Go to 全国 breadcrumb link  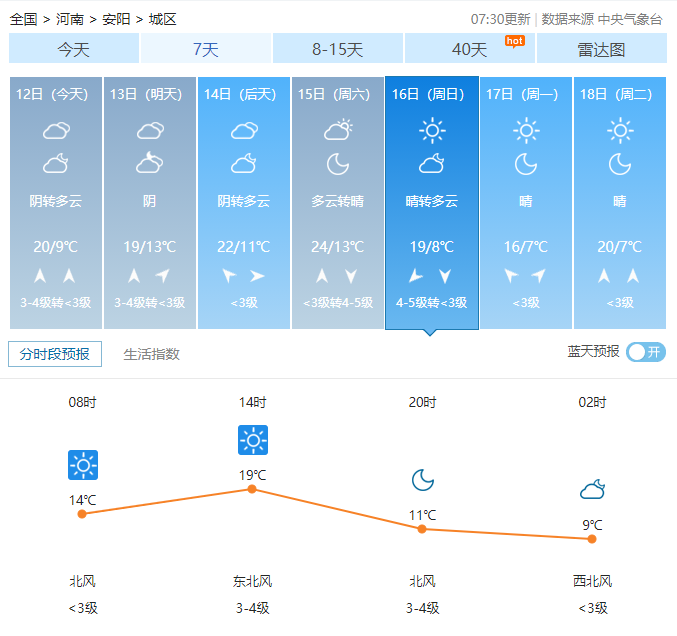pyautogui.click(x=23, y=19)
